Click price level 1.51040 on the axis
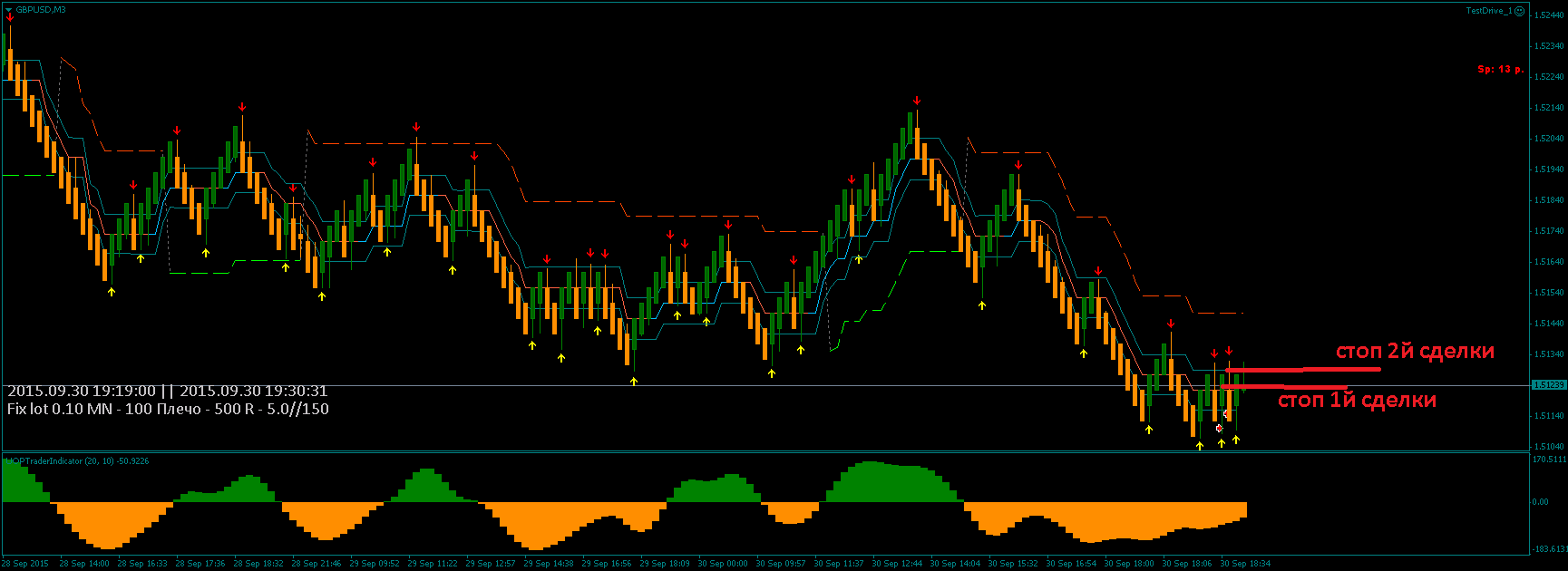This screenshot has width=1568, height=571. (1547, 446)
